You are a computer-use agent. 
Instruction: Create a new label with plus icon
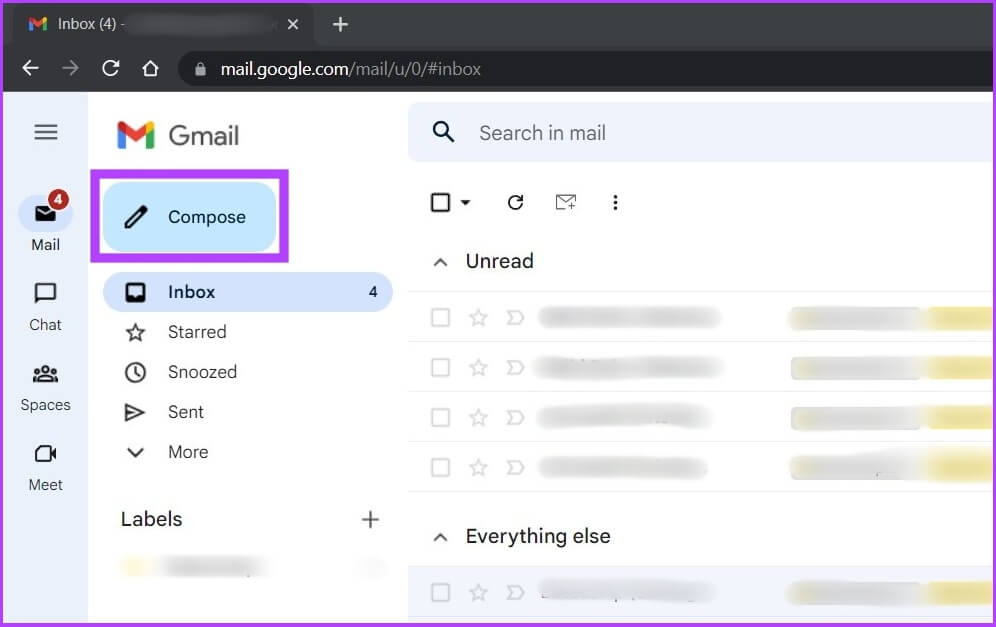click(370, 520)
